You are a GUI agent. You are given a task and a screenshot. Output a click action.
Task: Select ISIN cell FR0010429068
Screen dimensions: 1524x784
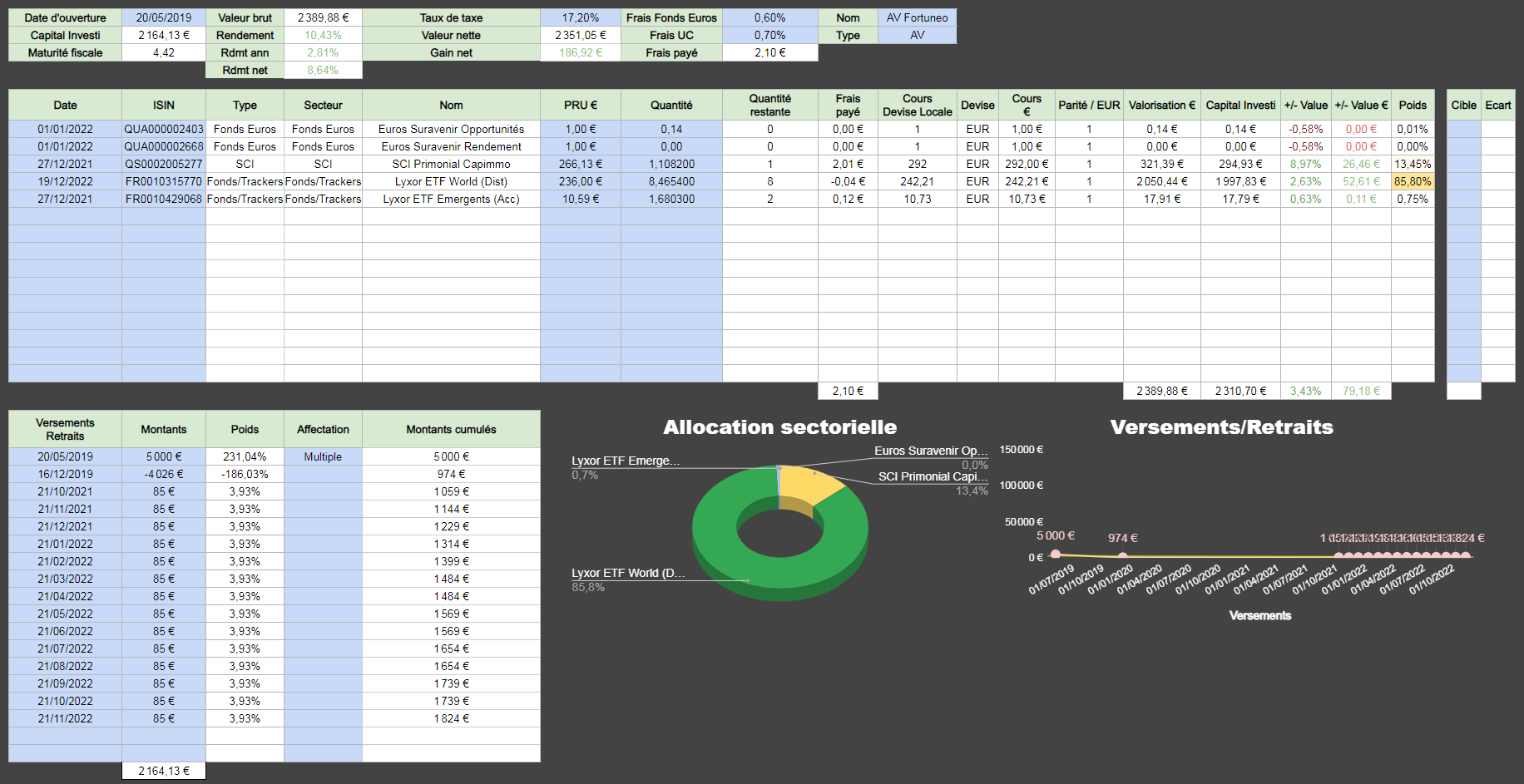tap(164, 199)
